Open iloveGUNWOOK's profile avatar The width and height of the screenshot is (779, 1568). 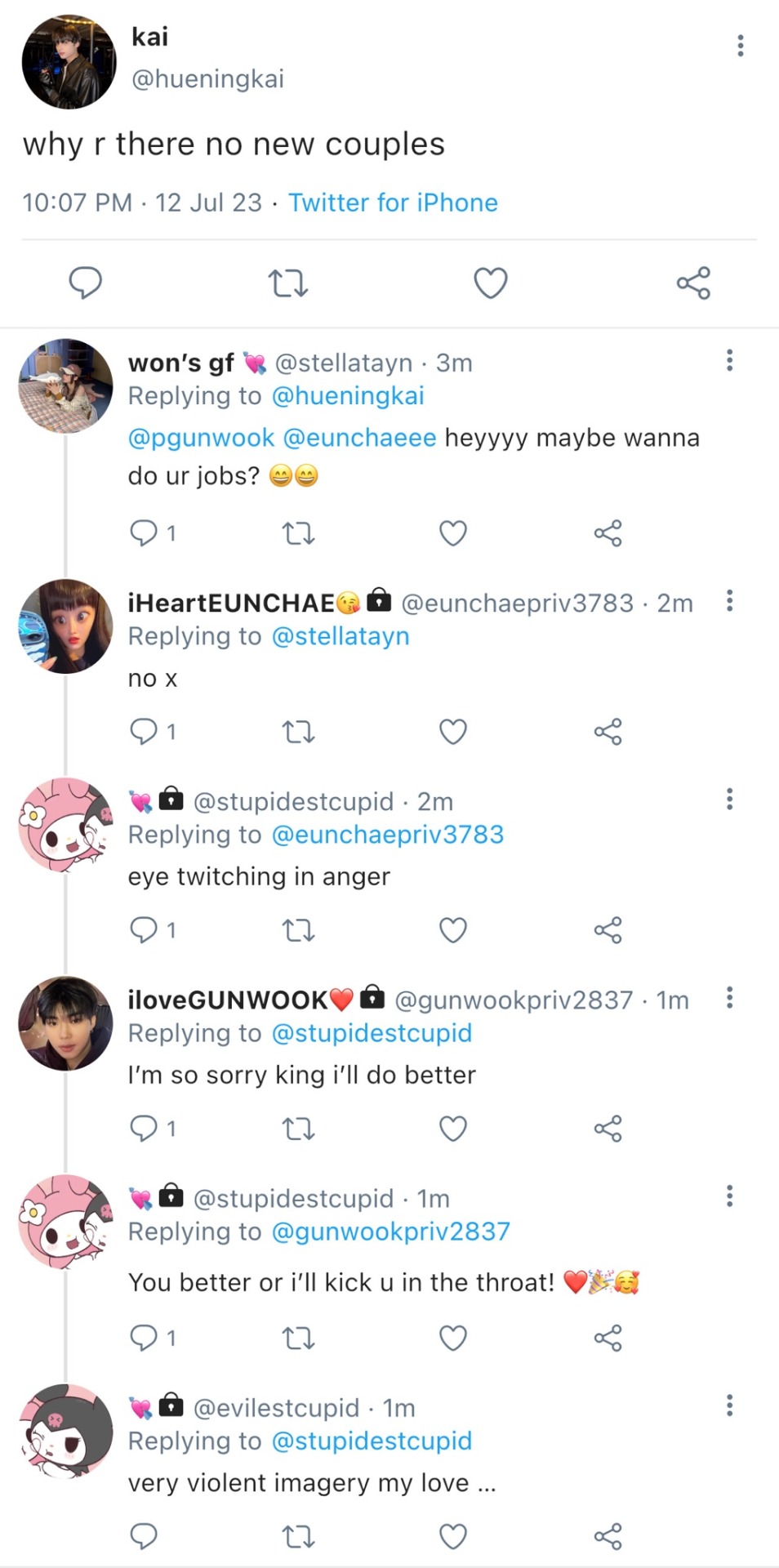click(x=65, y=1023)
